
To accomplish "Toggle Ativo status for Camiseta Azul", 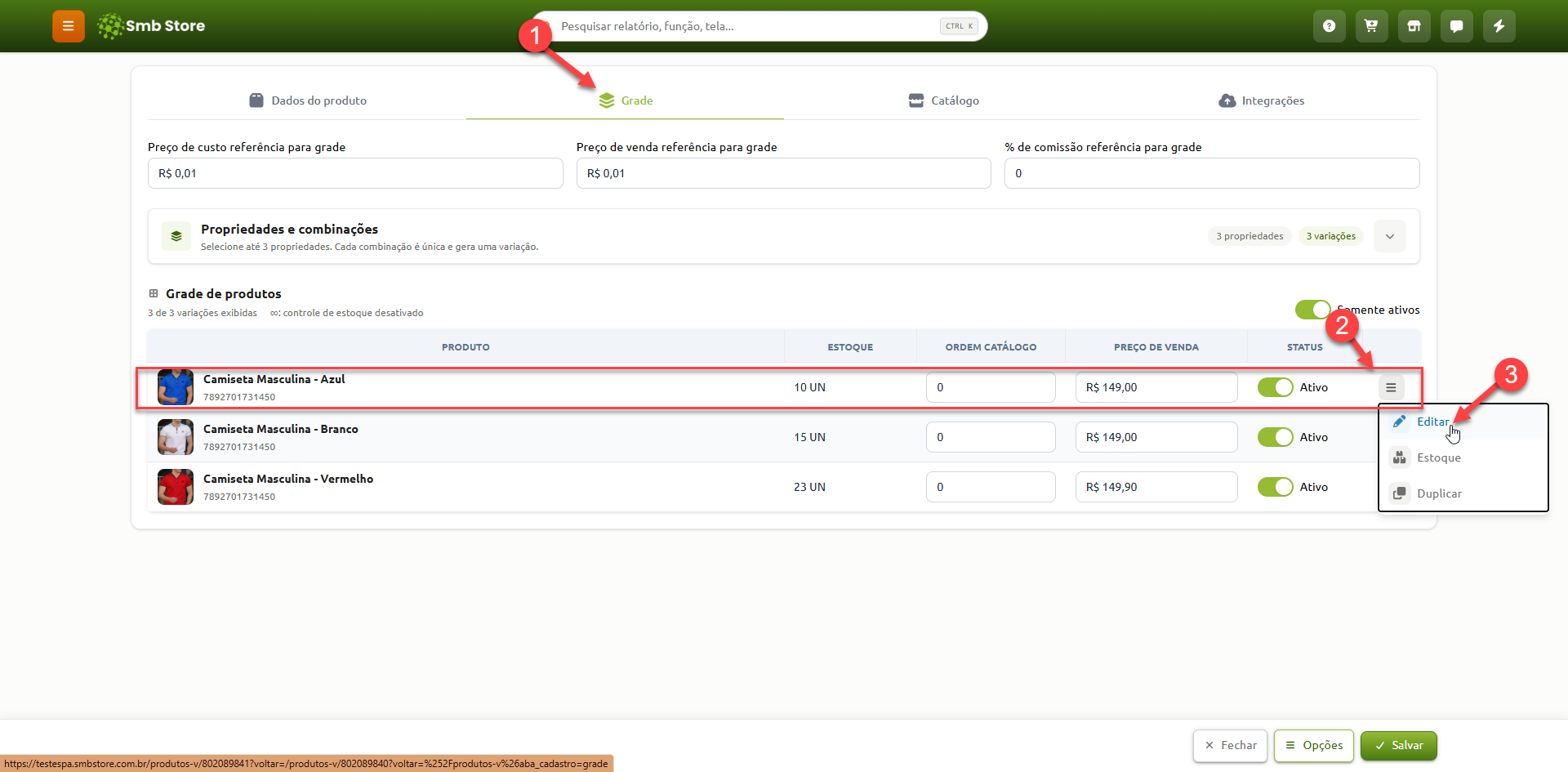I will point(1275,387).
